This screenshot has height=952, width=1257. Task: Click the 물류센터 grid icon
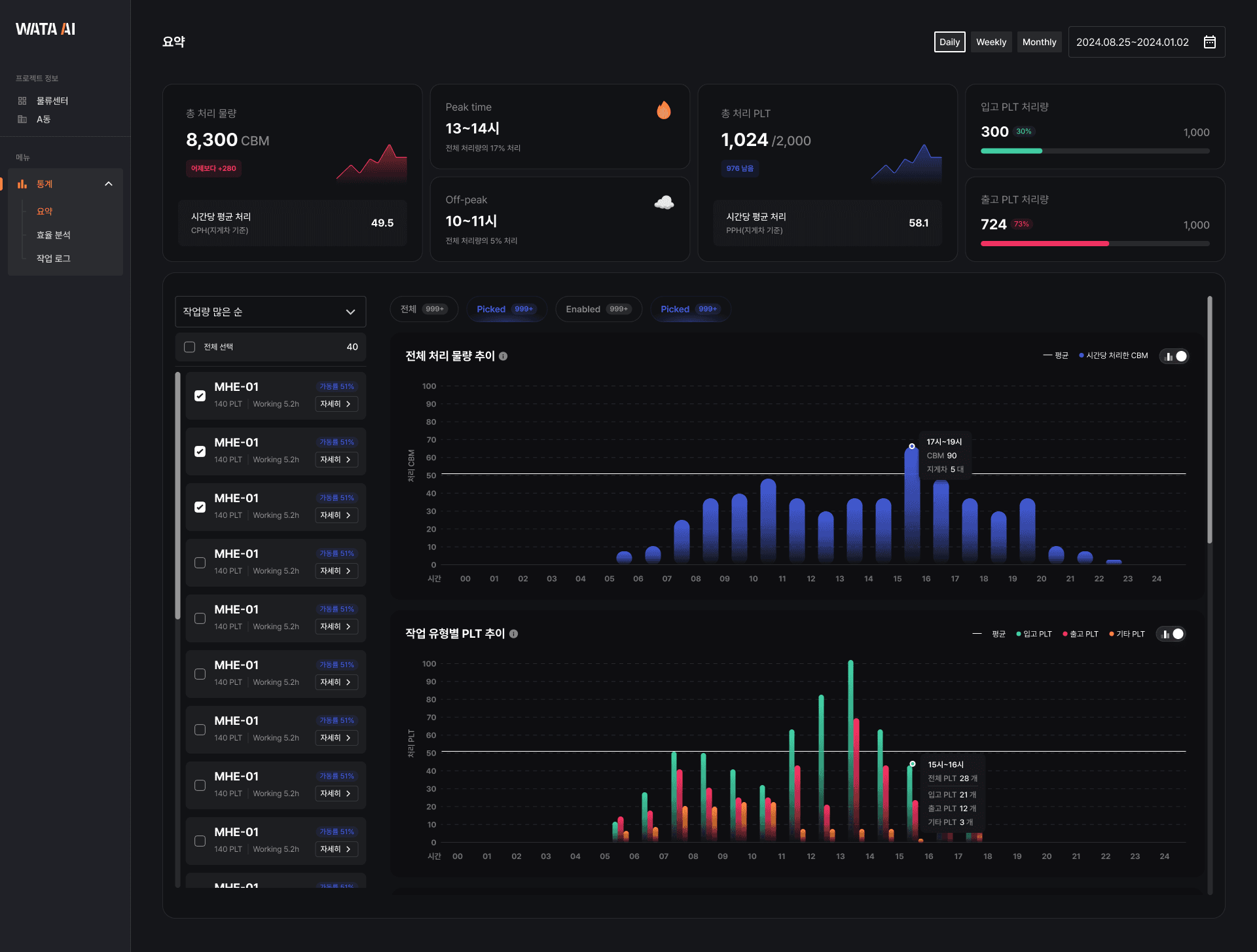click(x=22, y=101)
